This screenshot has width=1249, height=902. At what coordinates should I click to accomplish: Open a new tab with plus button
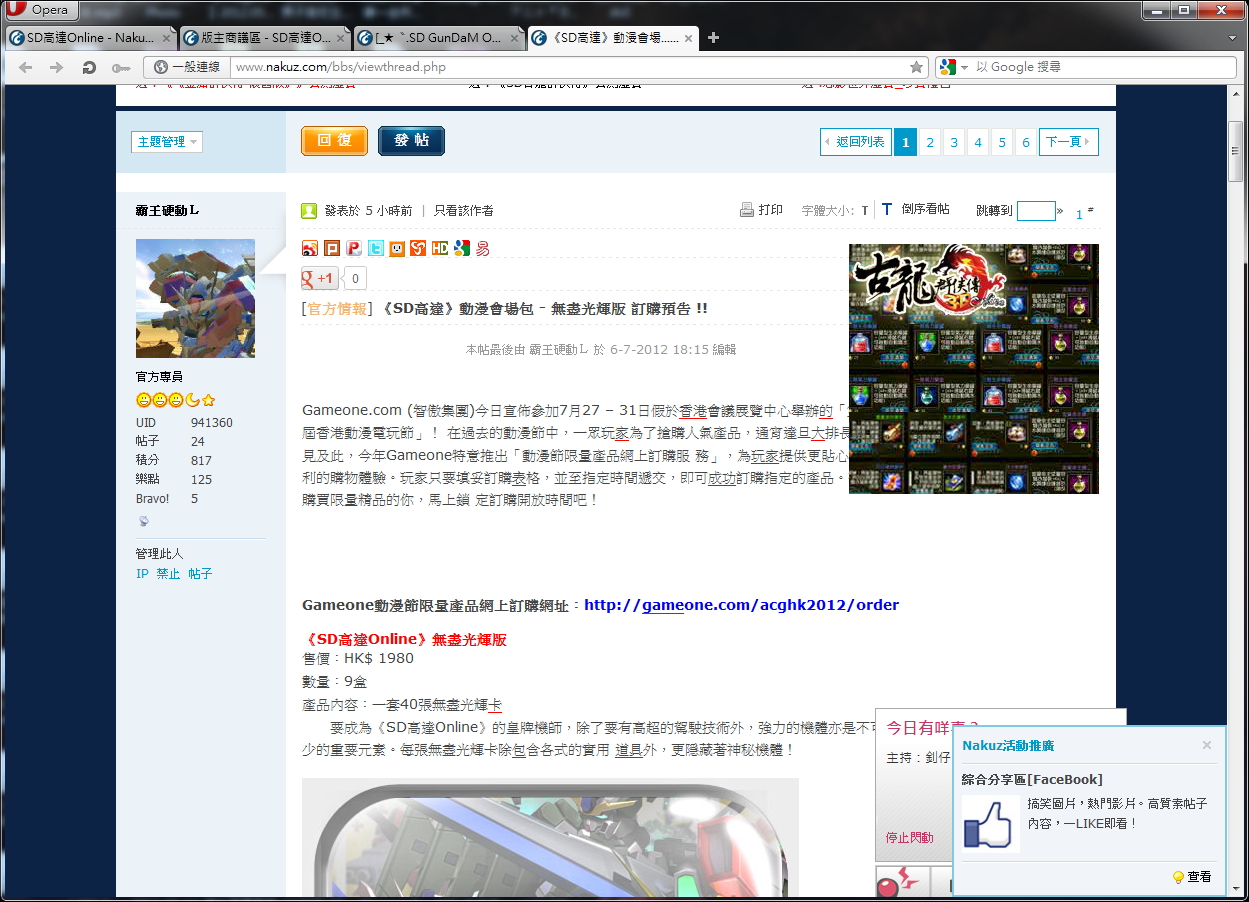(713, 38)
